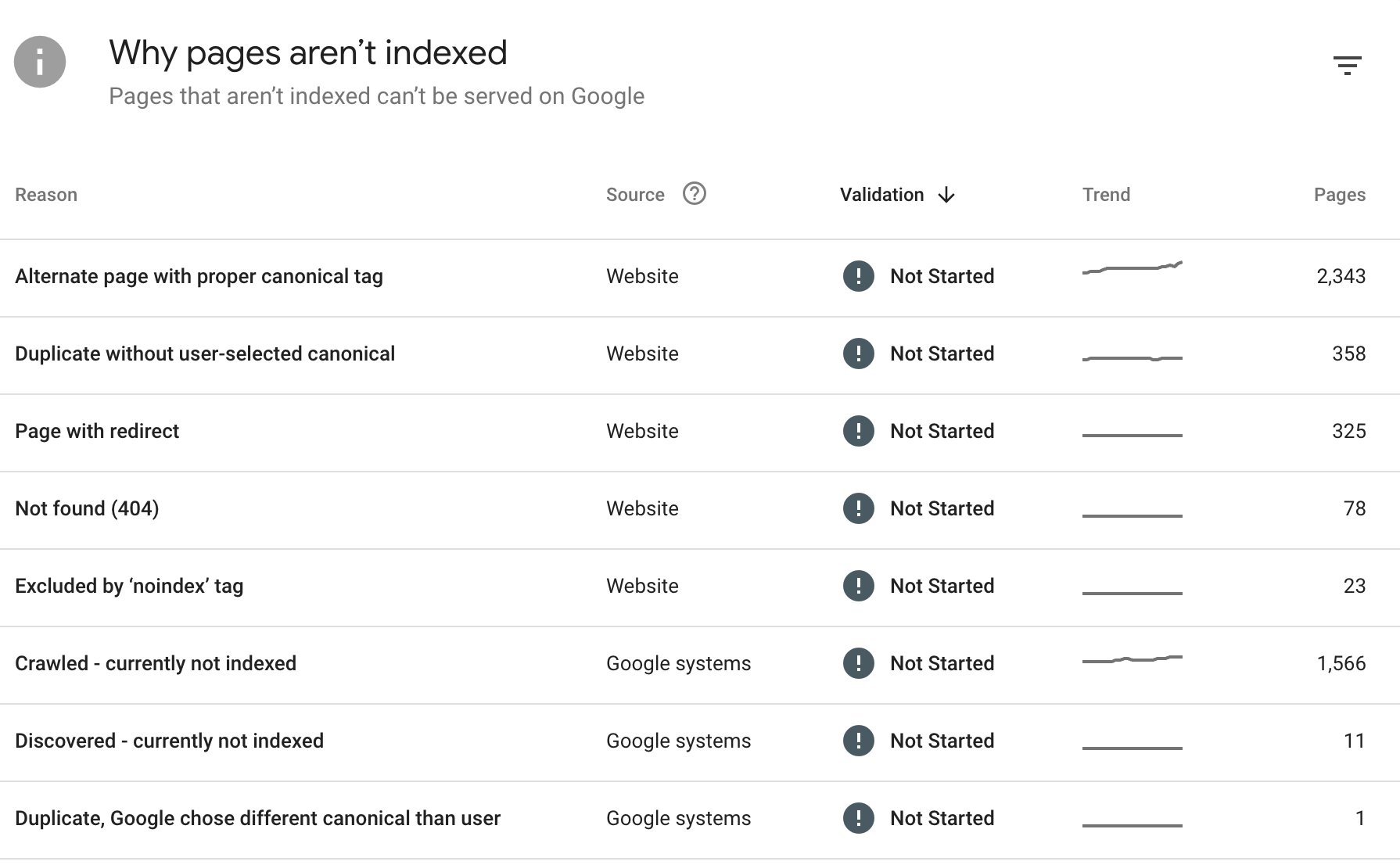The image size is (1400, 865).
Task: Click the exclamation icon for Duplicate without user-selected canonical
Action: [858, 354]
